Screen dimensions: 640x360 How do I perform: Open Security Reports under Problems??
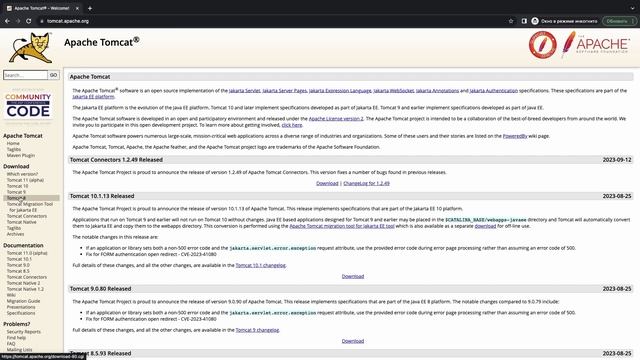coord(24,332)
